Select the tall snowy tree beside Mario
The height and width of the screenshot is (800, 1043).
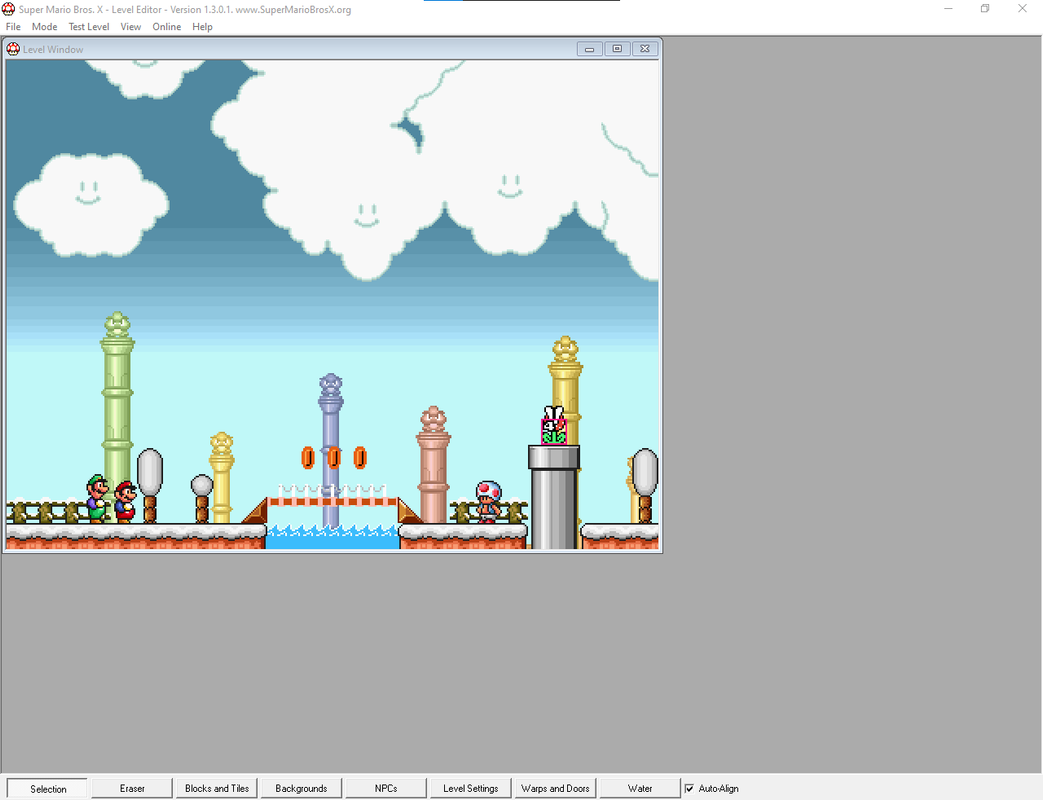point(150,485)
